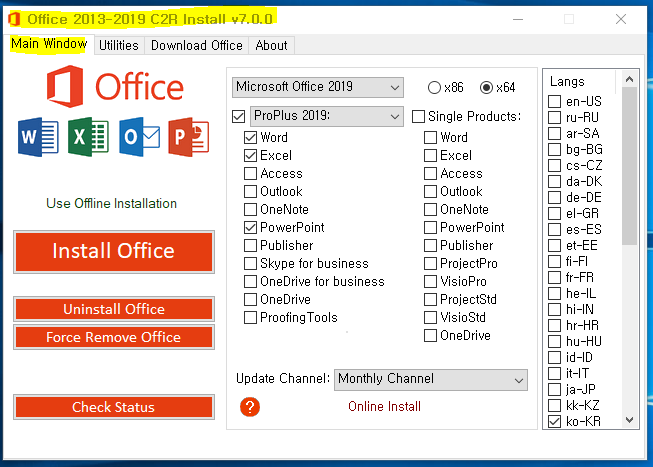The image size is (653, 467).
Task: Click the Langs list scrollbar thumb
Action: click(630, 167)
